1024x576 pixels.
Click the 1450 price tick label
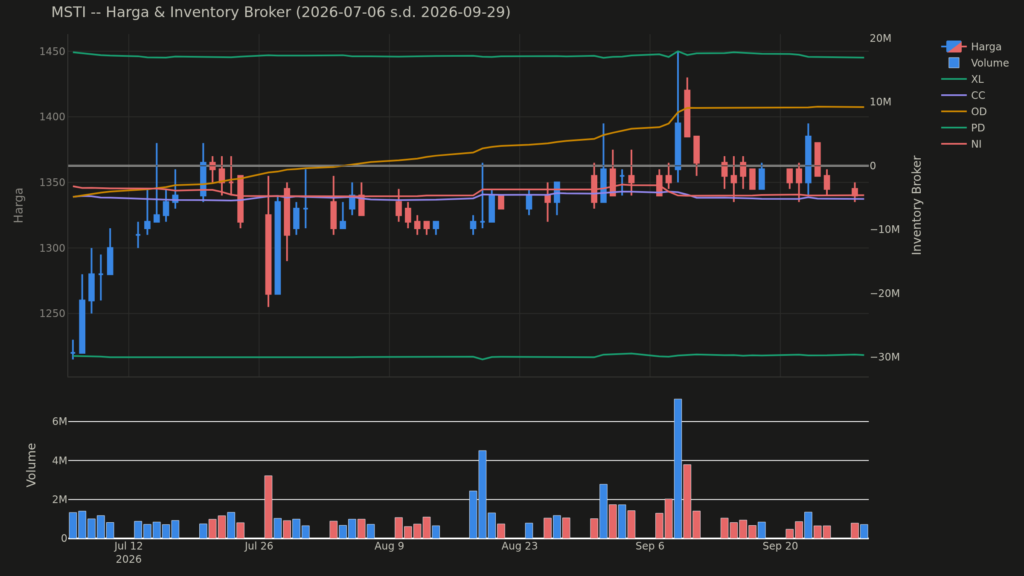click(x=52, y=52)
